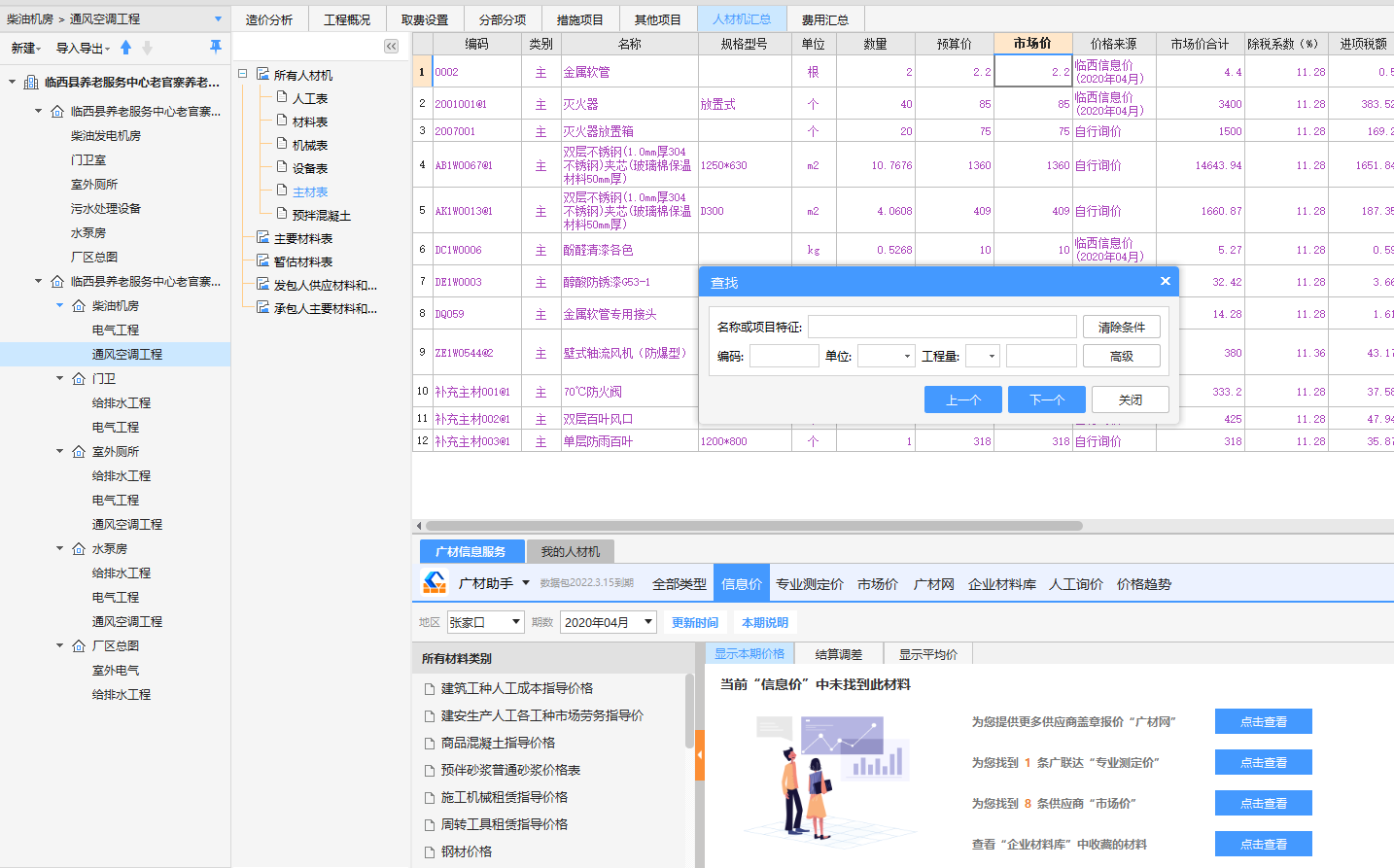Click the 编码 input field in the search dialog

pyautogui.click(x=784, y=356)
